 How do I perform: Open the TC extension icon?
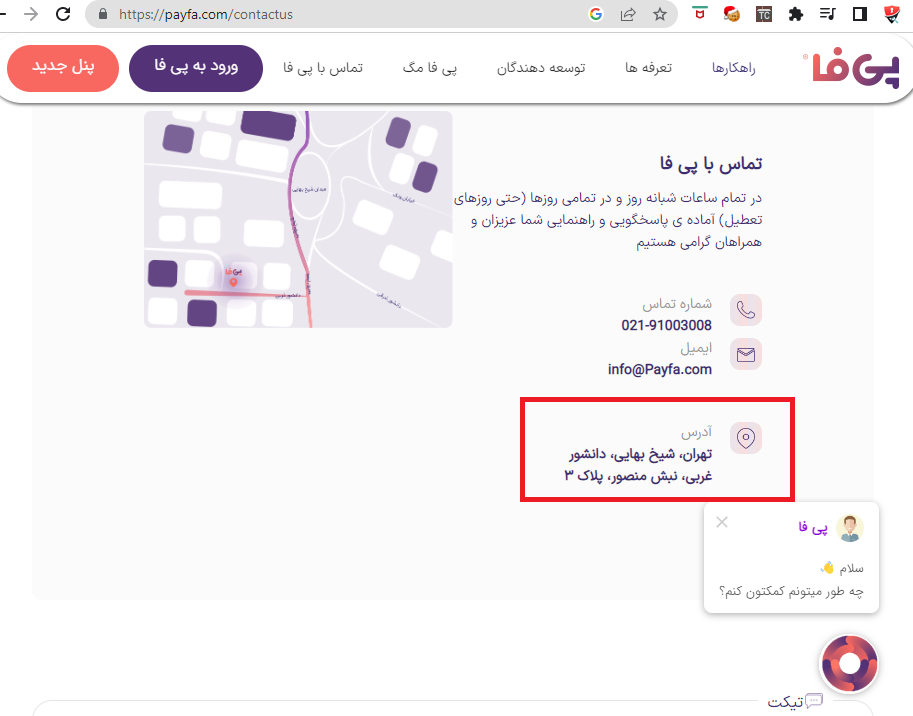tap(763, 14)
